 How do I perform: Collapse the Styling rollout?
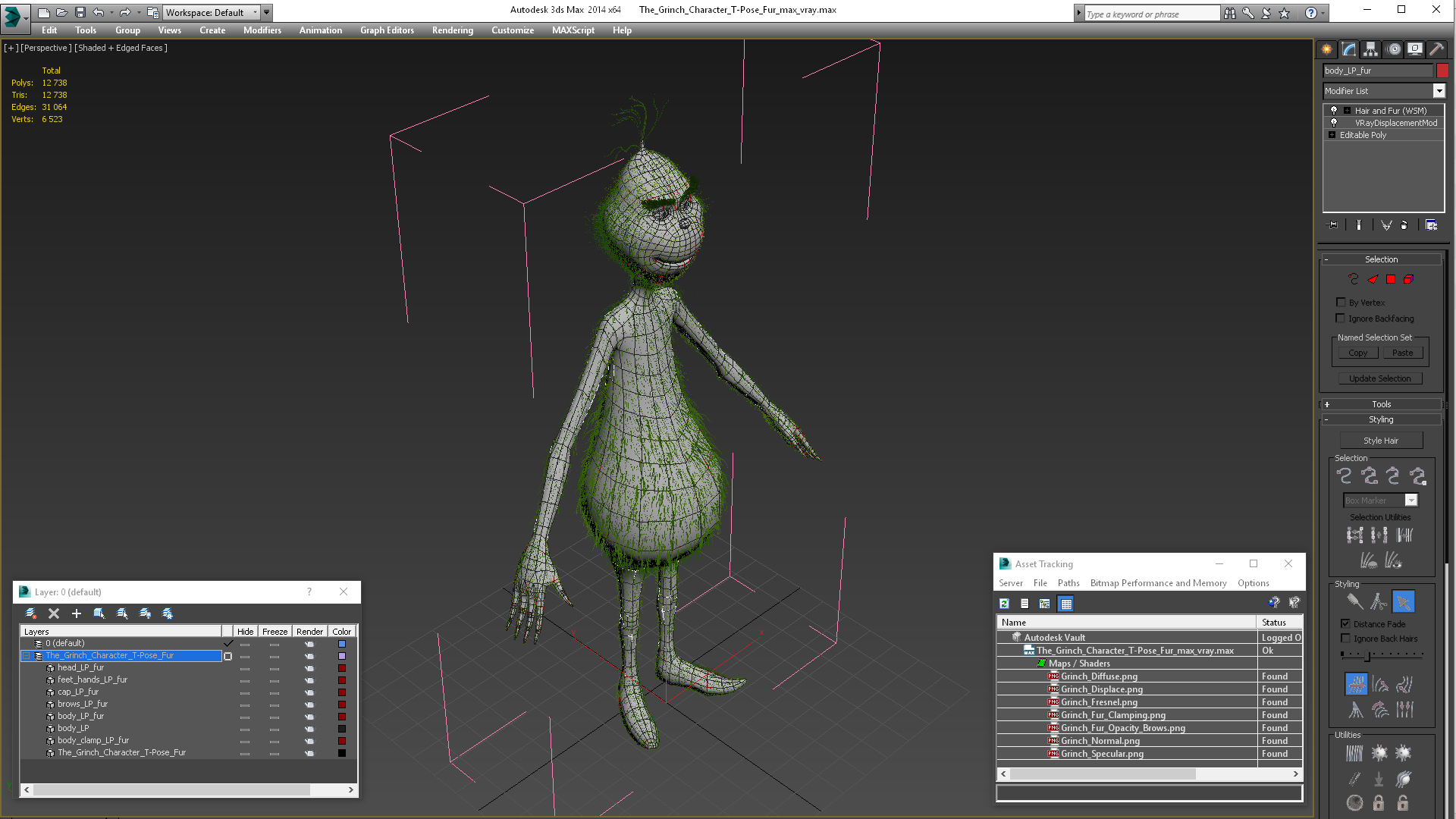point(1380,419)
